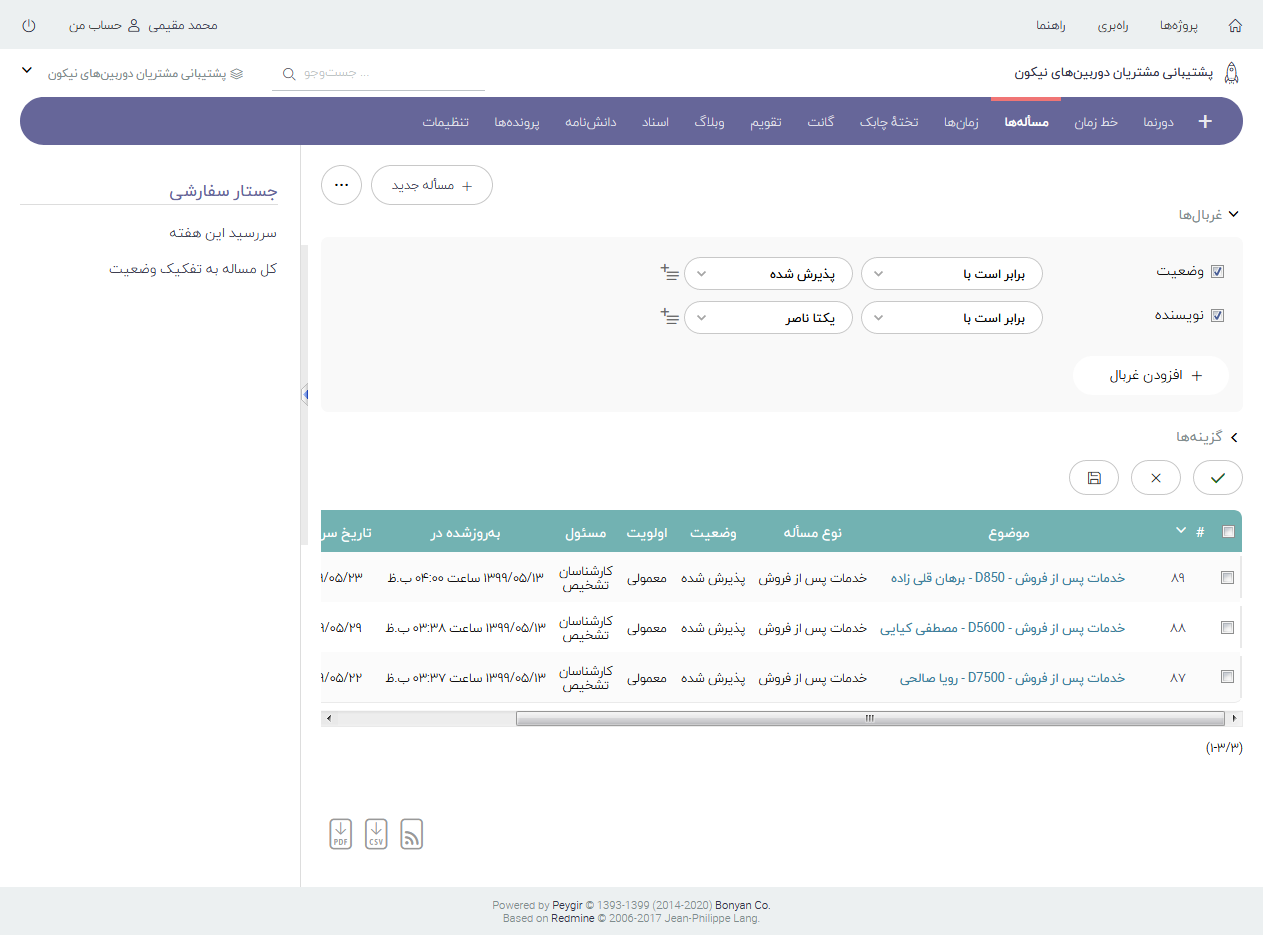Click the clear filters X button
Screen dimensions: 1263x935
pyautogui.click(x=1156, y=478)
